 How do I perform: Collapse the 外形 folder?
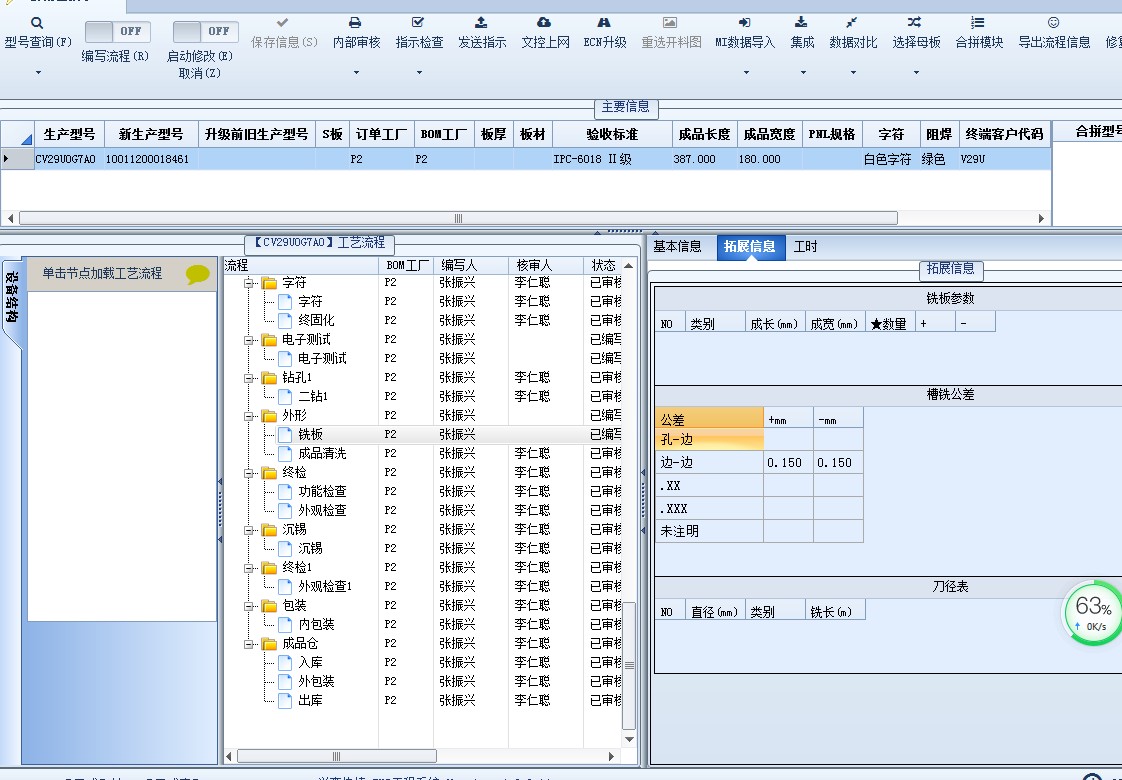tap(249, 416)
